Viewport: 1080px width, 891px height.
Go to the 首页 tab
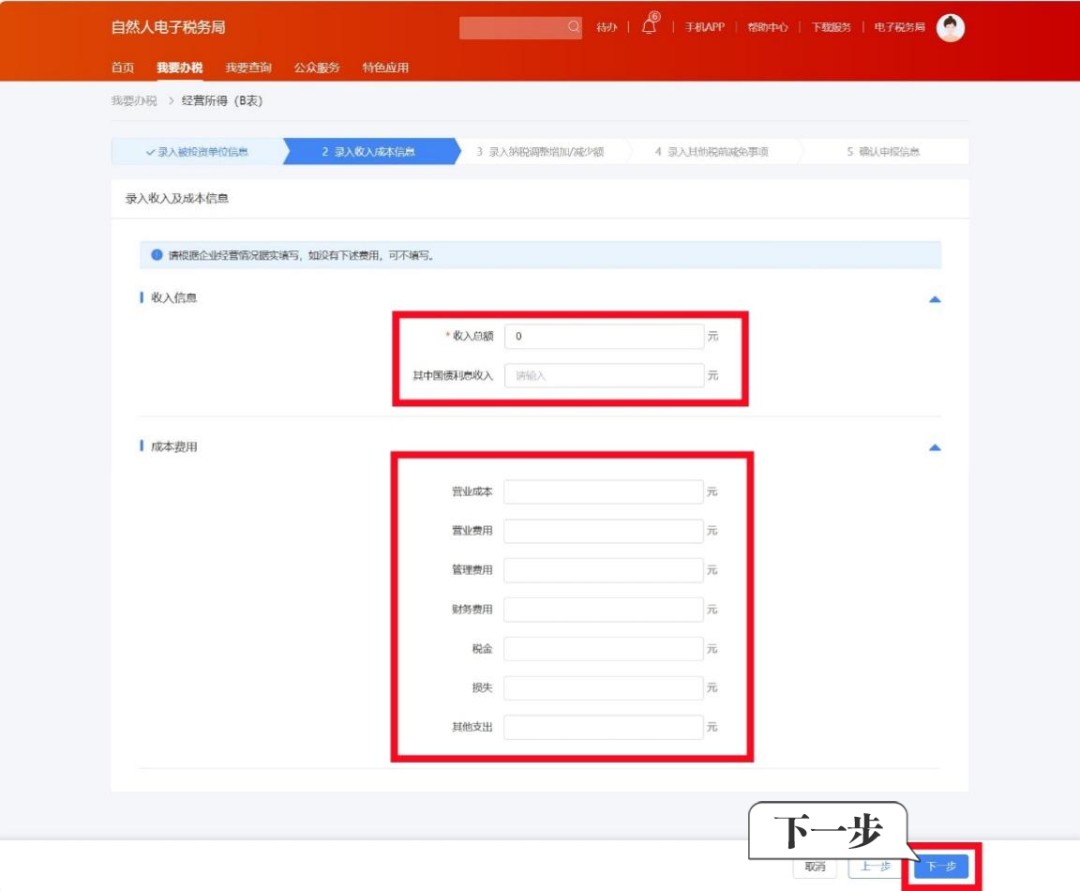coord(122,68)
